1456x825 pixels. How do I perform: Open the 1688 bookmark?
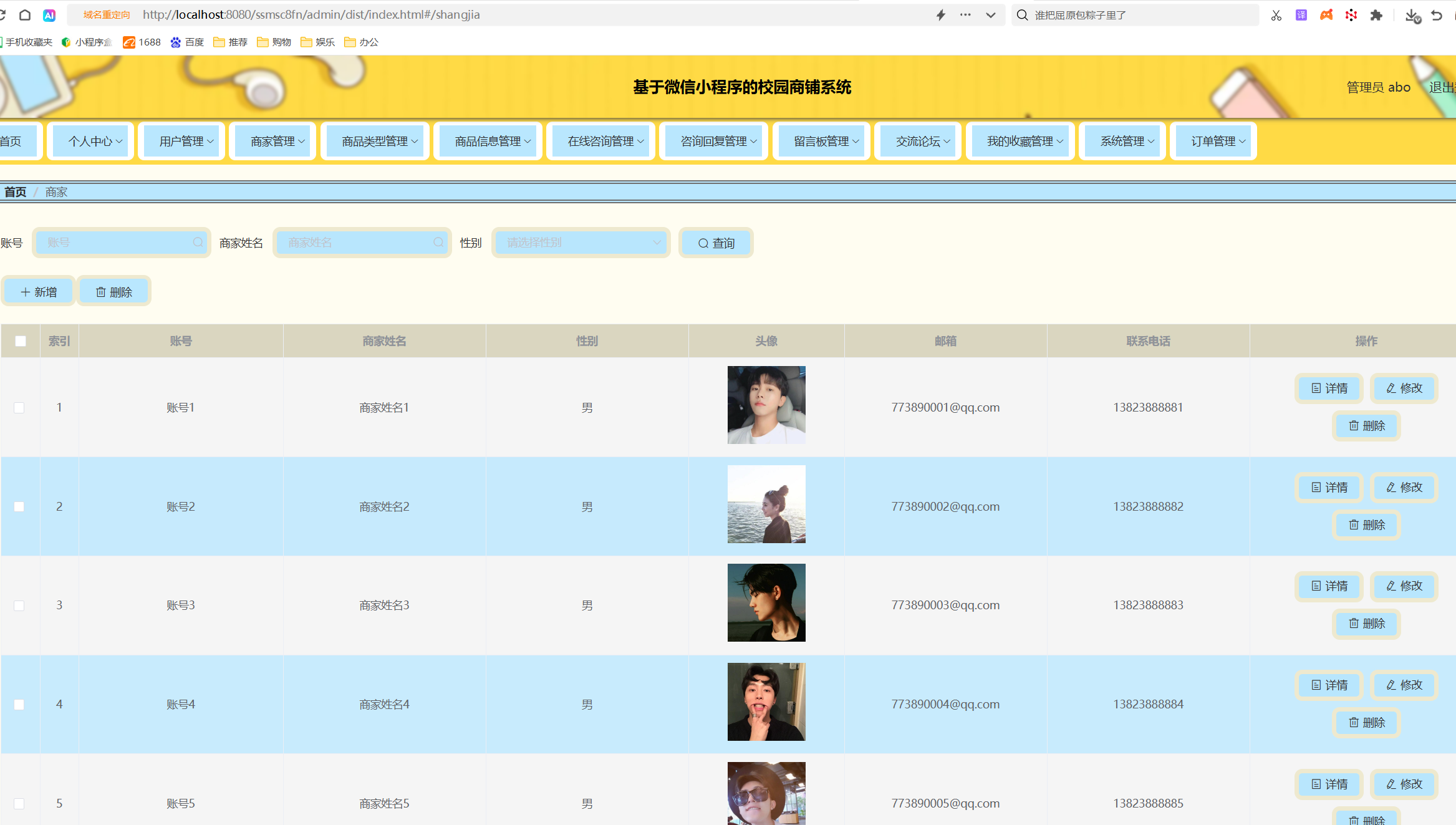[x=142, y=42]
